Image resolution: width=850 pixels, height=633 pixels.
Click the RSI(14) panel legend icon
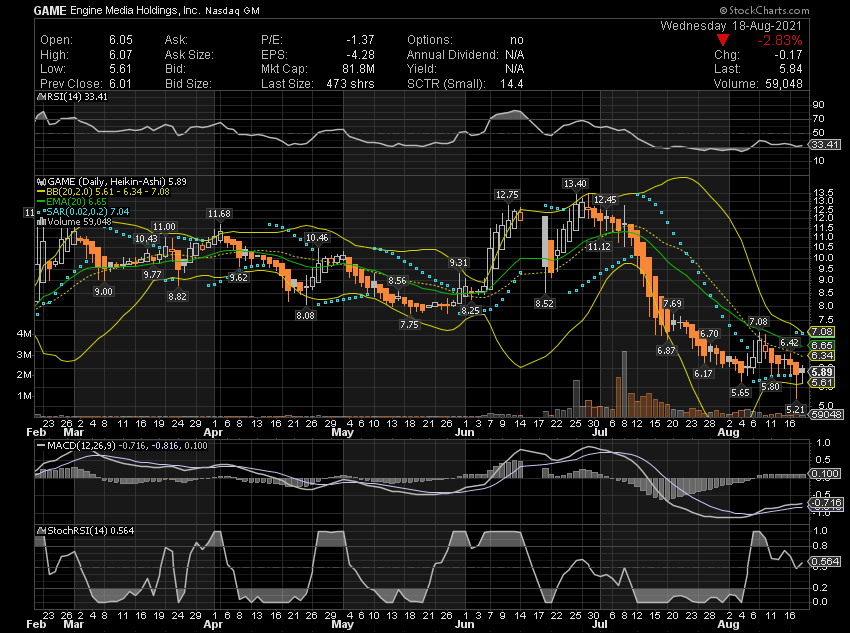(x=41, y=97)
